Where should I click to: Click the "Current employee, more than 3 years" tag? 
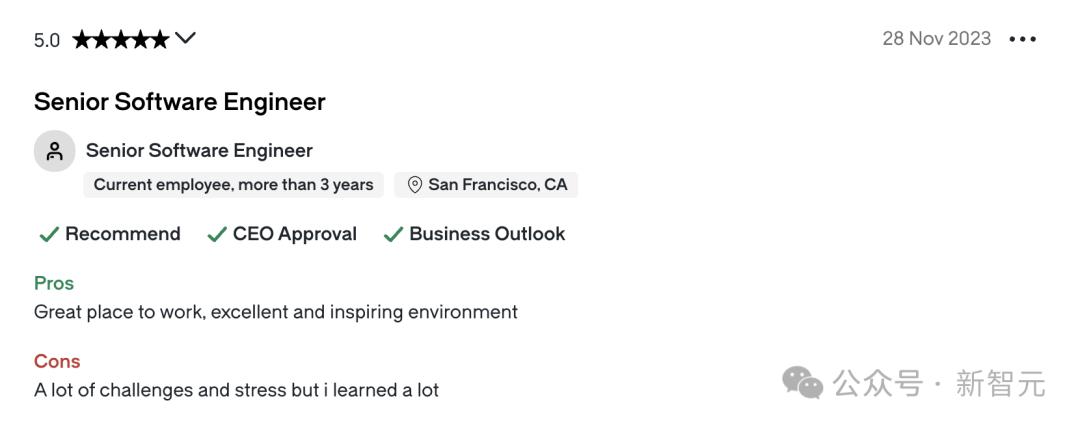click(x=233, y=185)
